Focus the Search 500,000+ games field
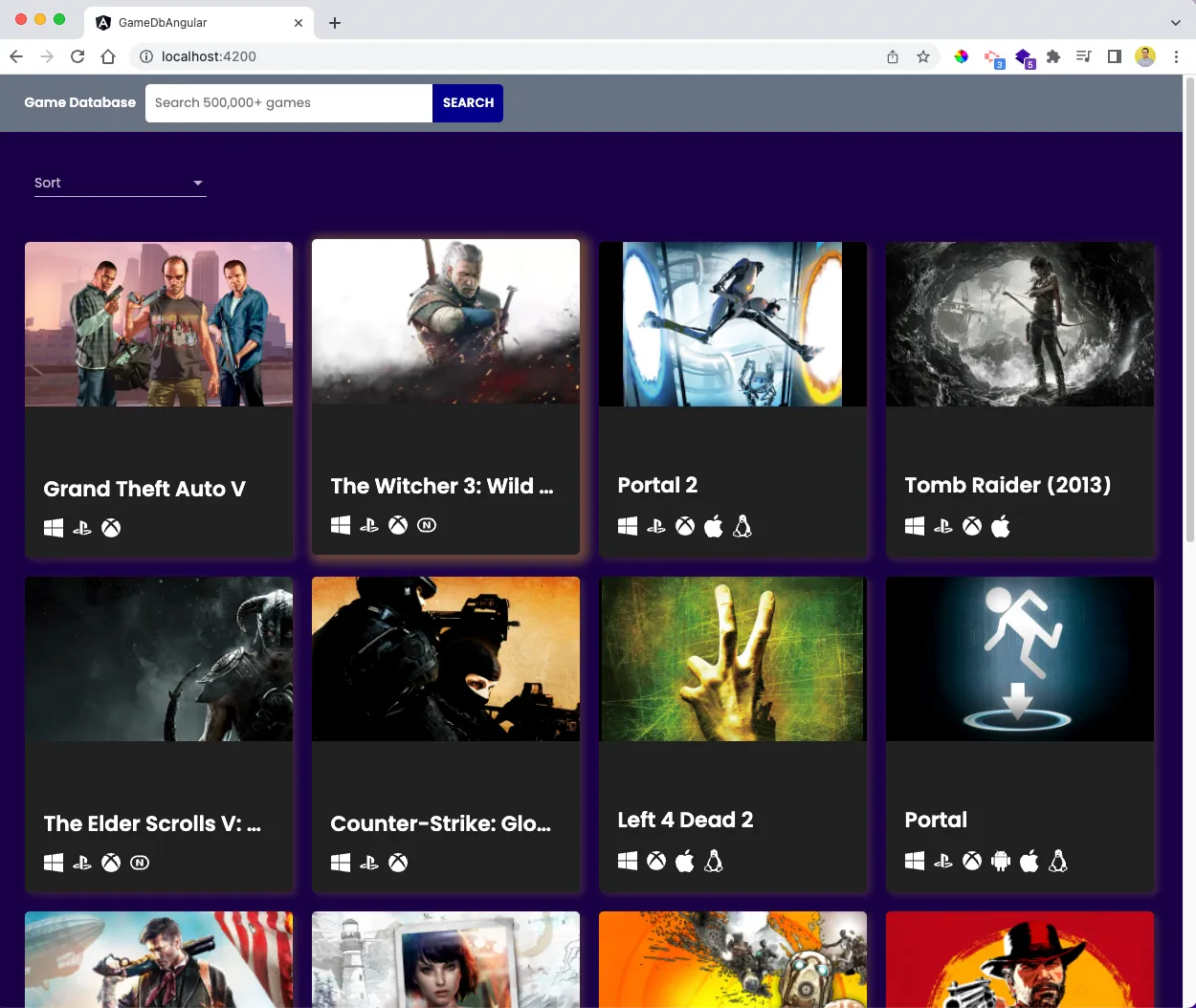This screenshot has width=1196, height=1008. pos(289,103)
